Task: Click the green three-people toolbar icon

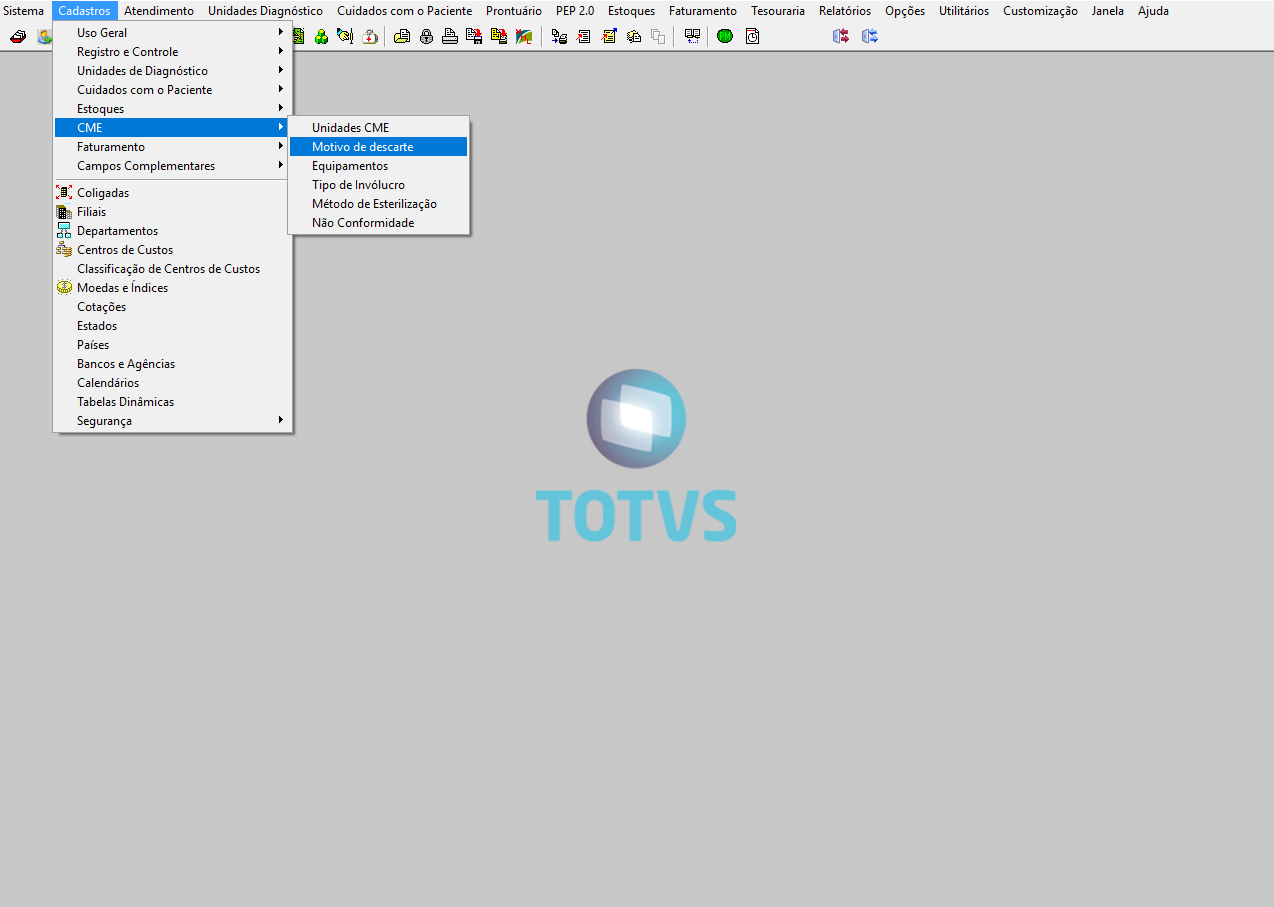Action: [x=320, y=36]
